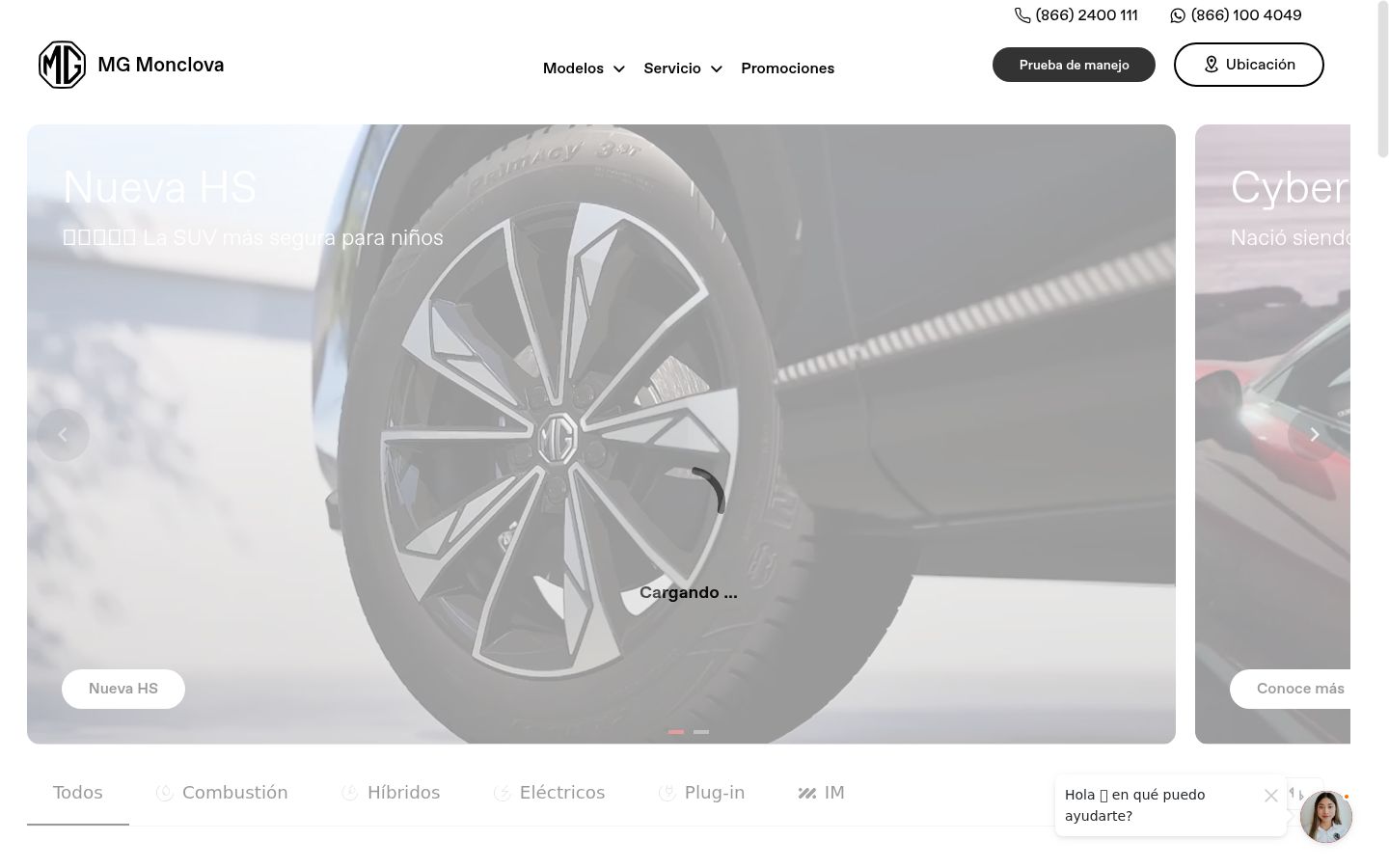Go to previous carousel slide

(x=63, y=435)
